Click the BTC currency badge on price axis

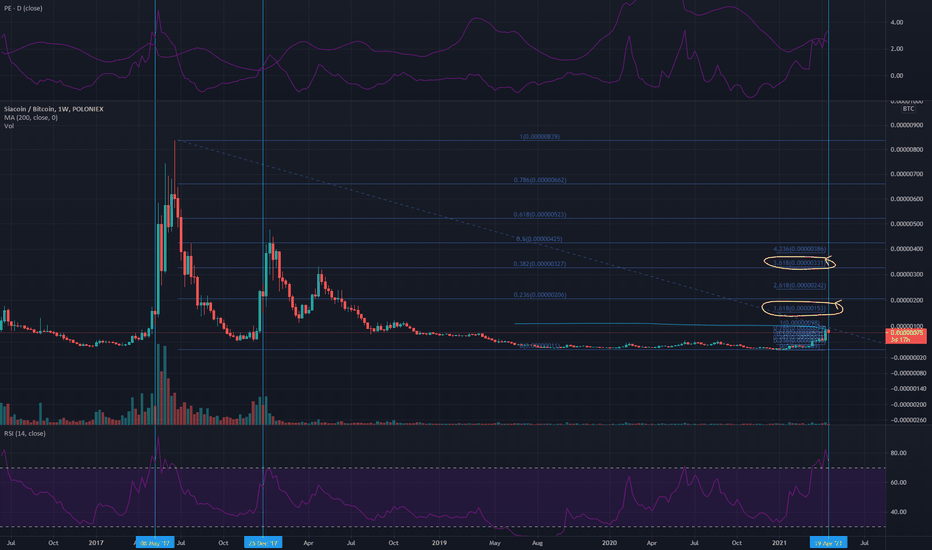click(x=908, y=109)
